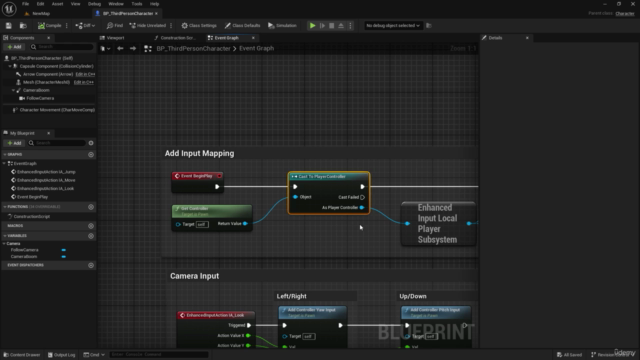Click the CameraBoom variable type pill
Viewport: 640px width, 360px height.
pyautogui.click(x=64, y=257)
